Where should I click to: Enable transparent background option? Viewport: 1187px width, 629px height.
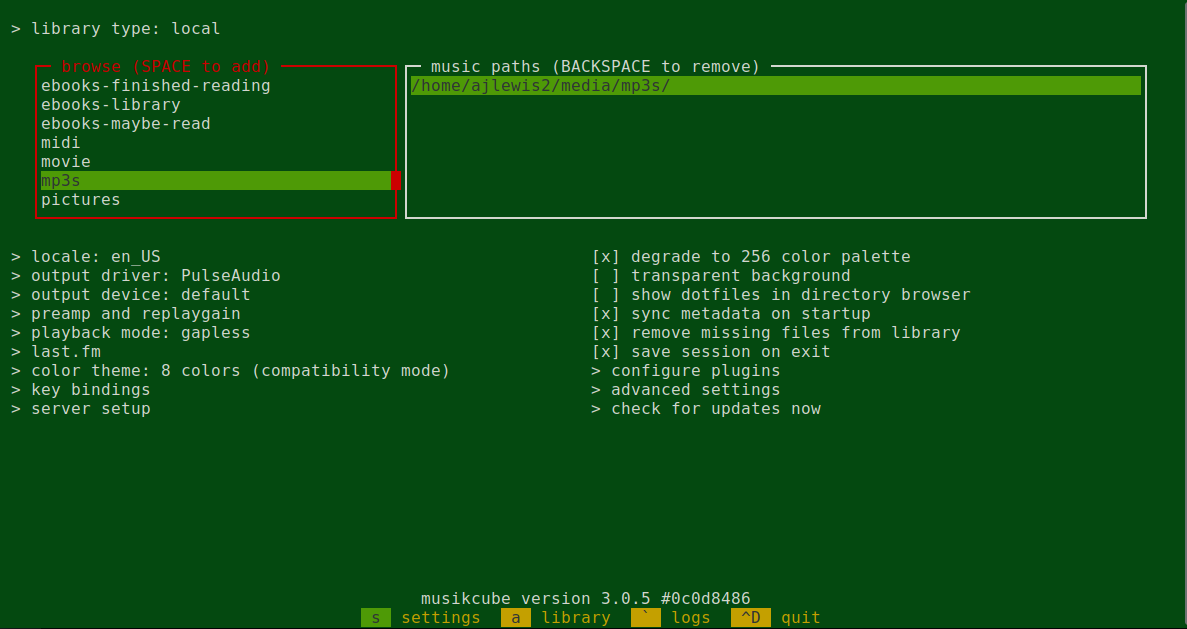(721, 276)
